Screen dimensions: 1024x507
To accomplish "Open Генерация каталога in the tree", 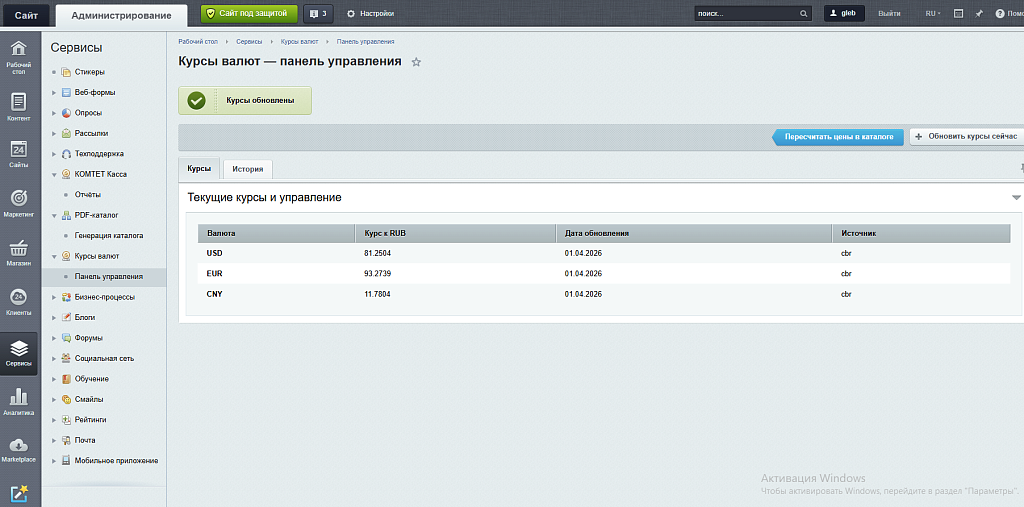I will (x=108, y=236).
